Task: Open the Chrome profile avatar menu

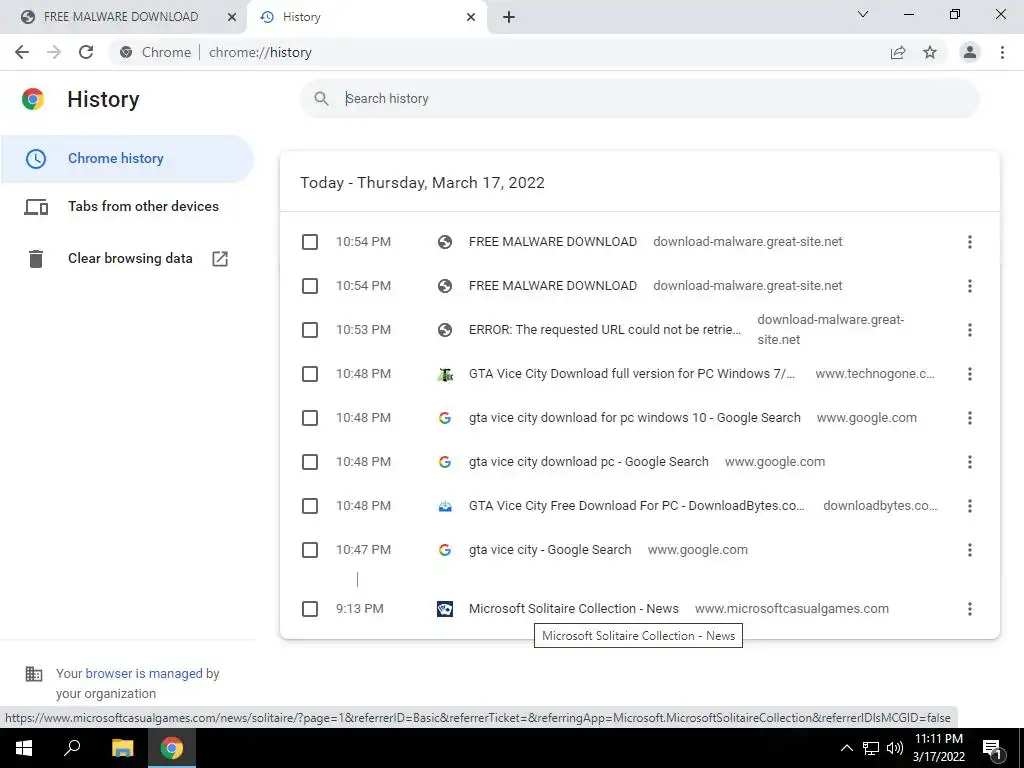Action: pos(970,52)
